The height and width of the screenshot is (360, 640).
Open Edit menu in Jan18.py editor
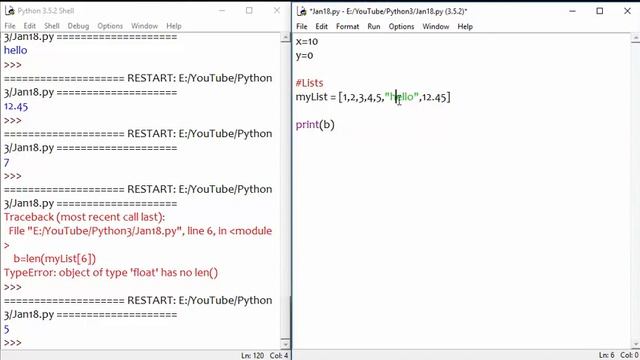coord(322,27)
